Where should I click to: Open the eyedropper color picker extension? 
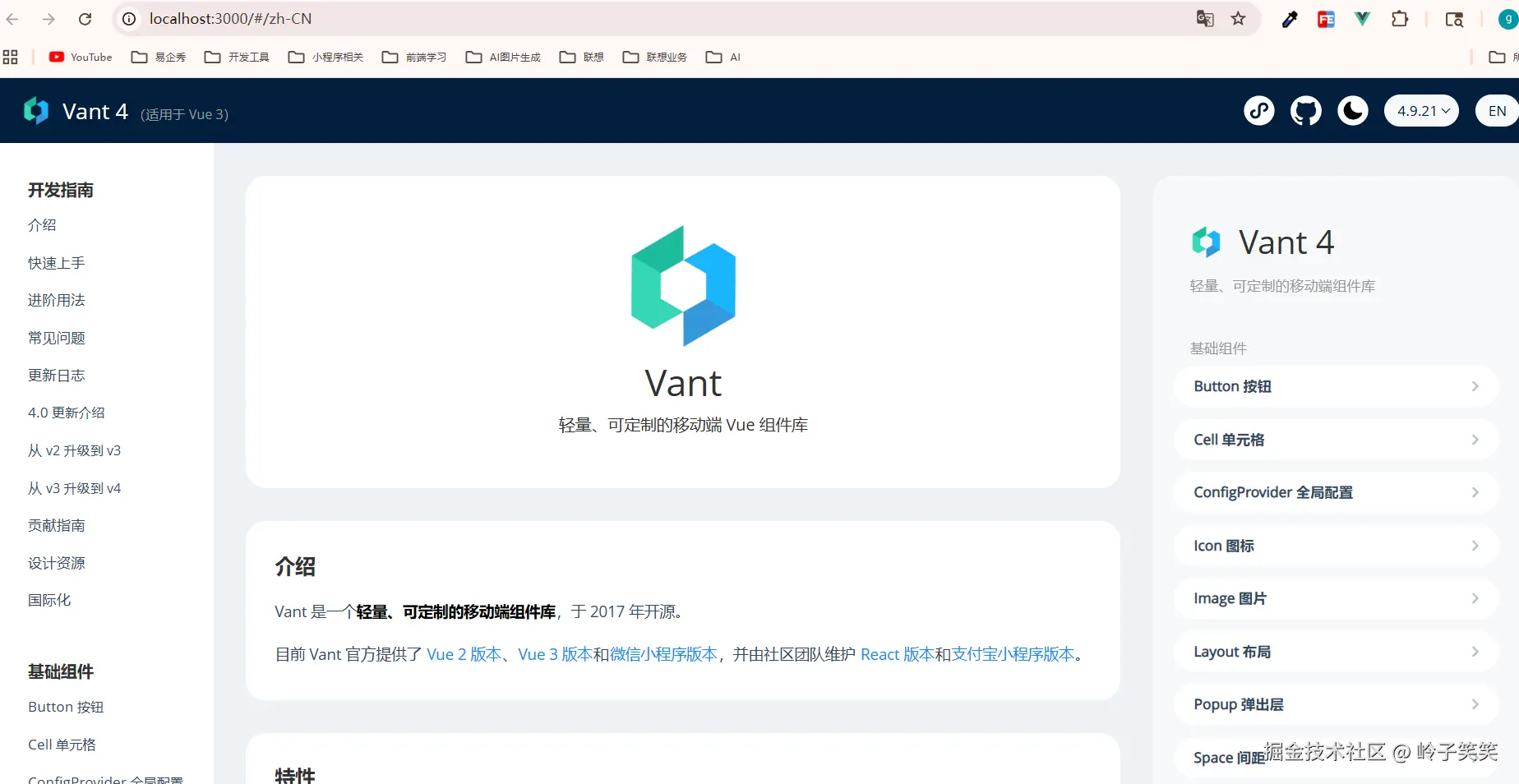click(x=1290, y=19)
